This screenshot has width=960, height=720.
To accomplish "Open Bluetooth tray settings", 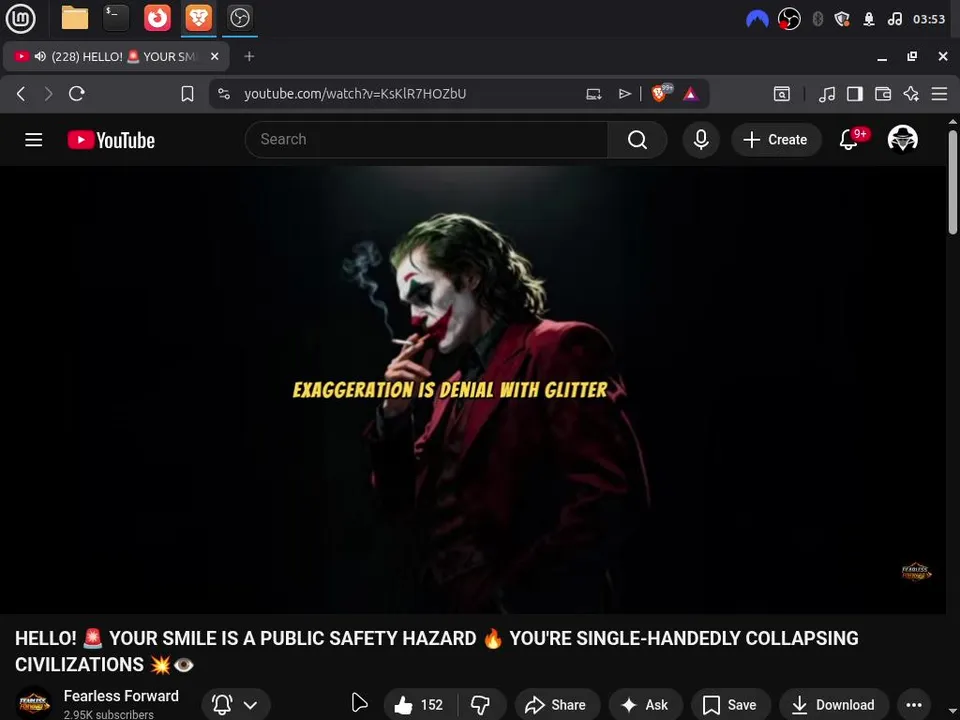I will 817,20.
